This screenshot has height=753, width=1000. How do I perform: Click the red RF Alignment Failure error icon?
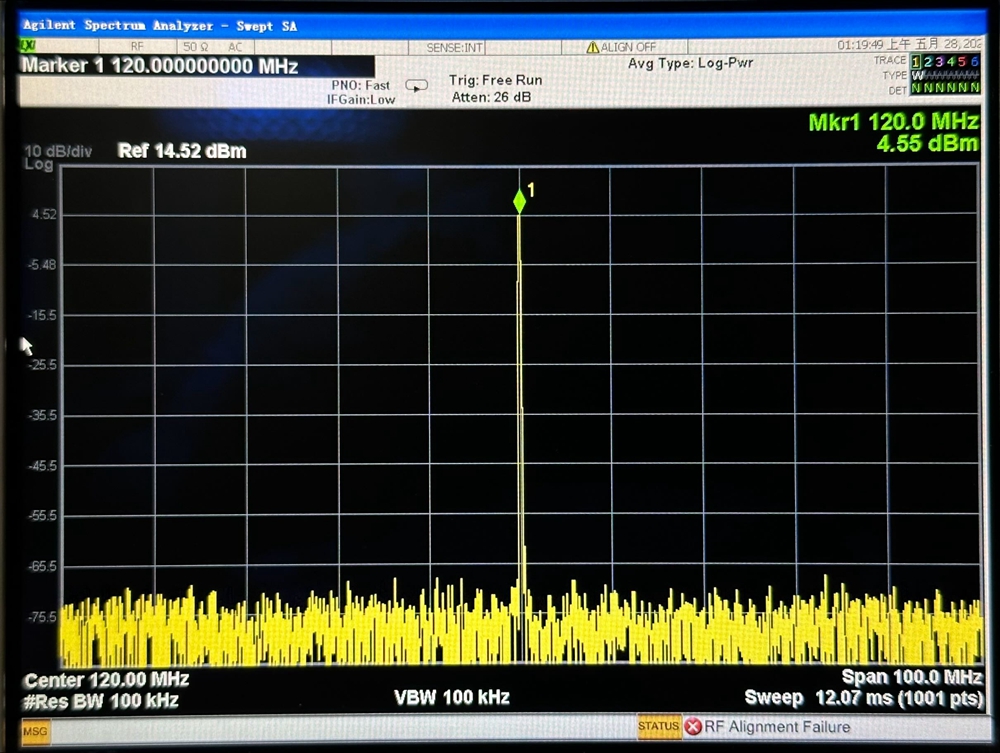coord(693,727)
